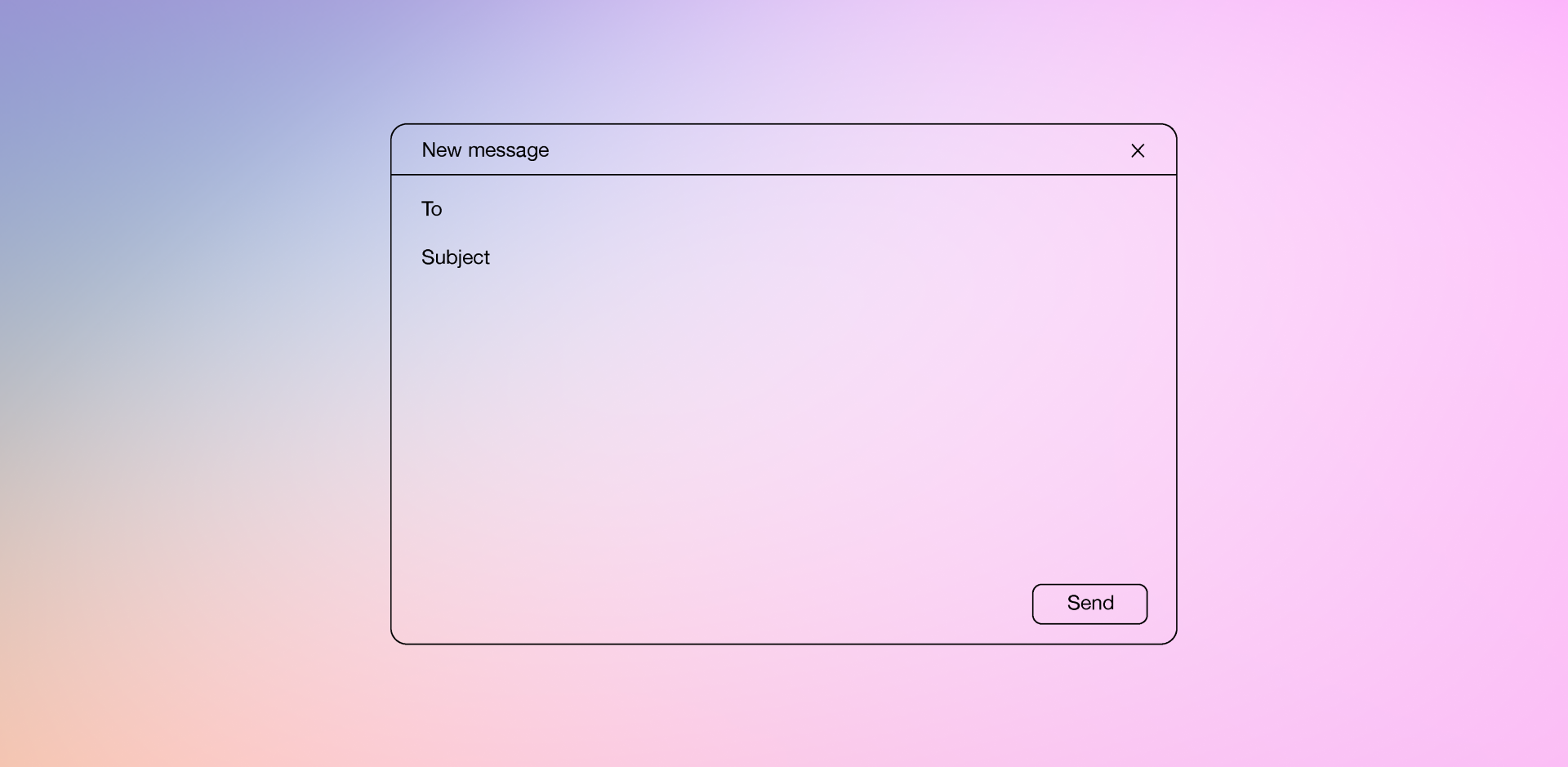Activate the Send action
Screen dimensions: 1568x767
1089,604
